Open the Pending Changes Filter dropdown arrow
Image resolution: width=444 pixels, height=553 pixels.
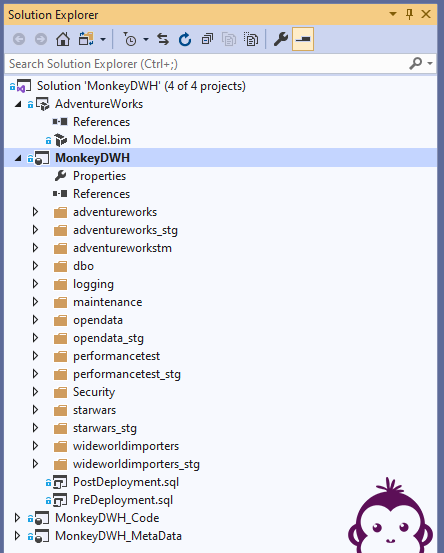tap(146, 39)
